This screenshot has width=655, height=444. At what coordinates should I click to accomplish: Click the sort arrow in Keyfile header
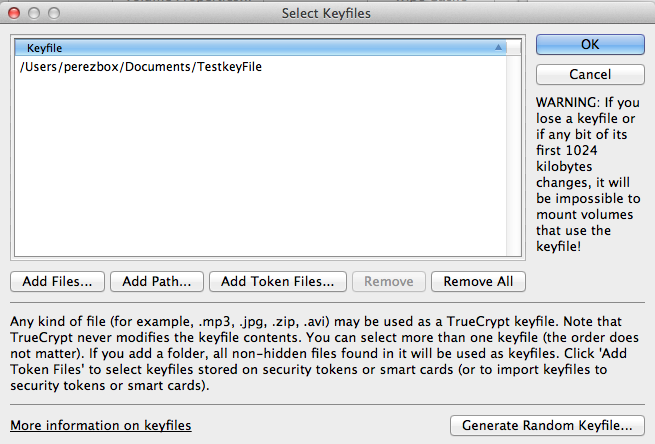pos(498,47)
